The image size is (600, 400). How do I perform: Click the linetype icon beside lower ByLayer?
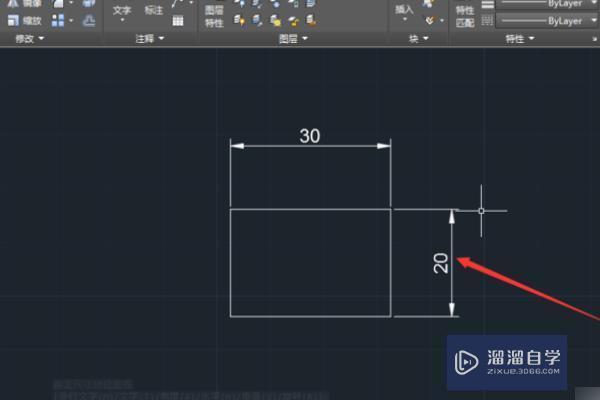tap(487, 21)
